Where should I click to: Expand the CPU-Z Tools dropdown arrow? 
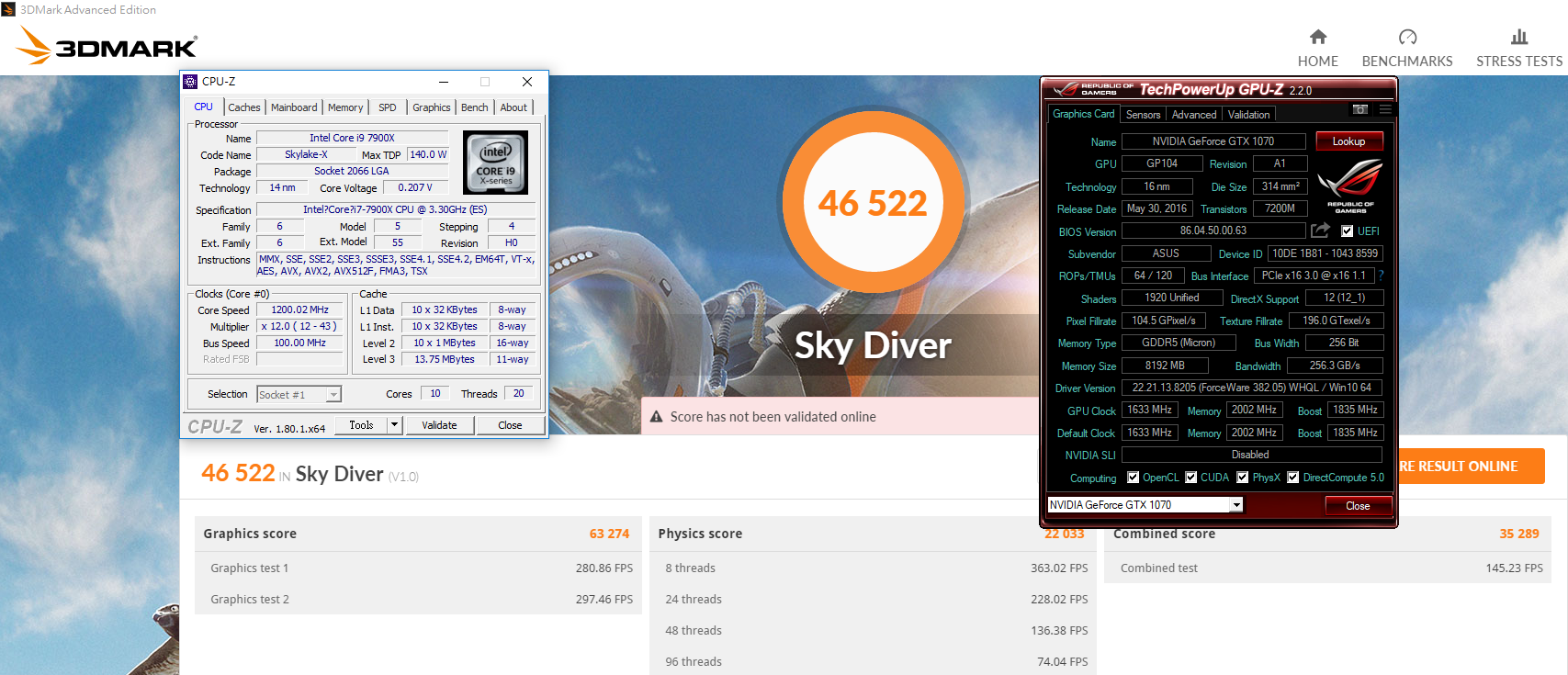(x=394, y=425)
